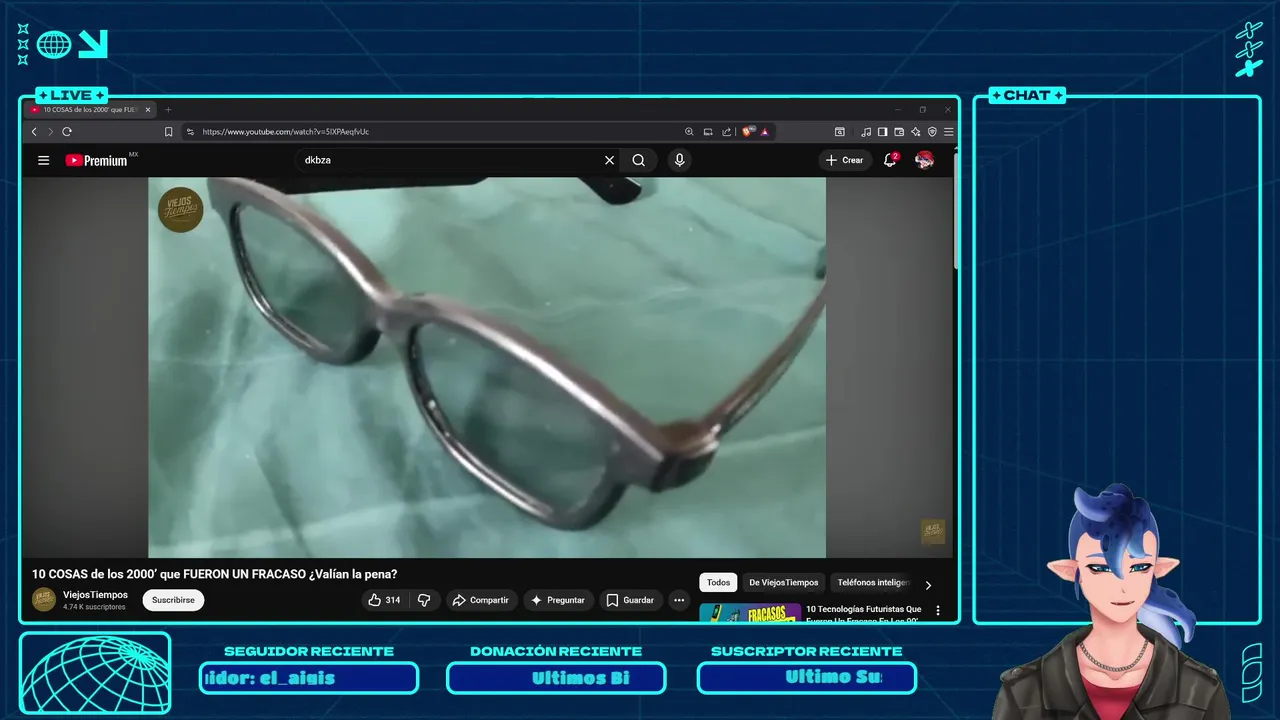Select the Todos filter chip
This screenshot has width=1280, height=720.
(718, 582)
